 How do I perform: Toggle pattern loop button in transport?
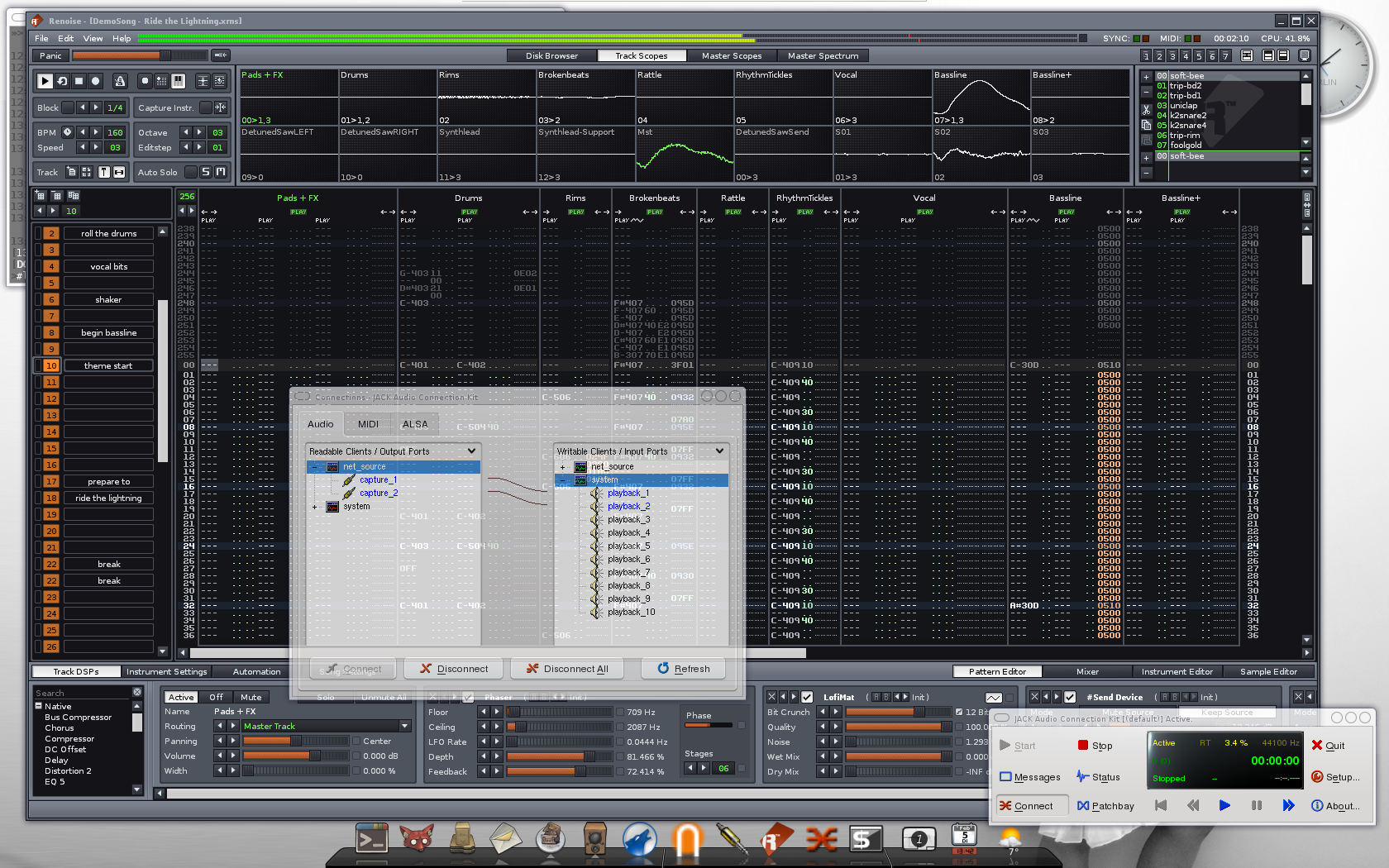pos(62,81)
